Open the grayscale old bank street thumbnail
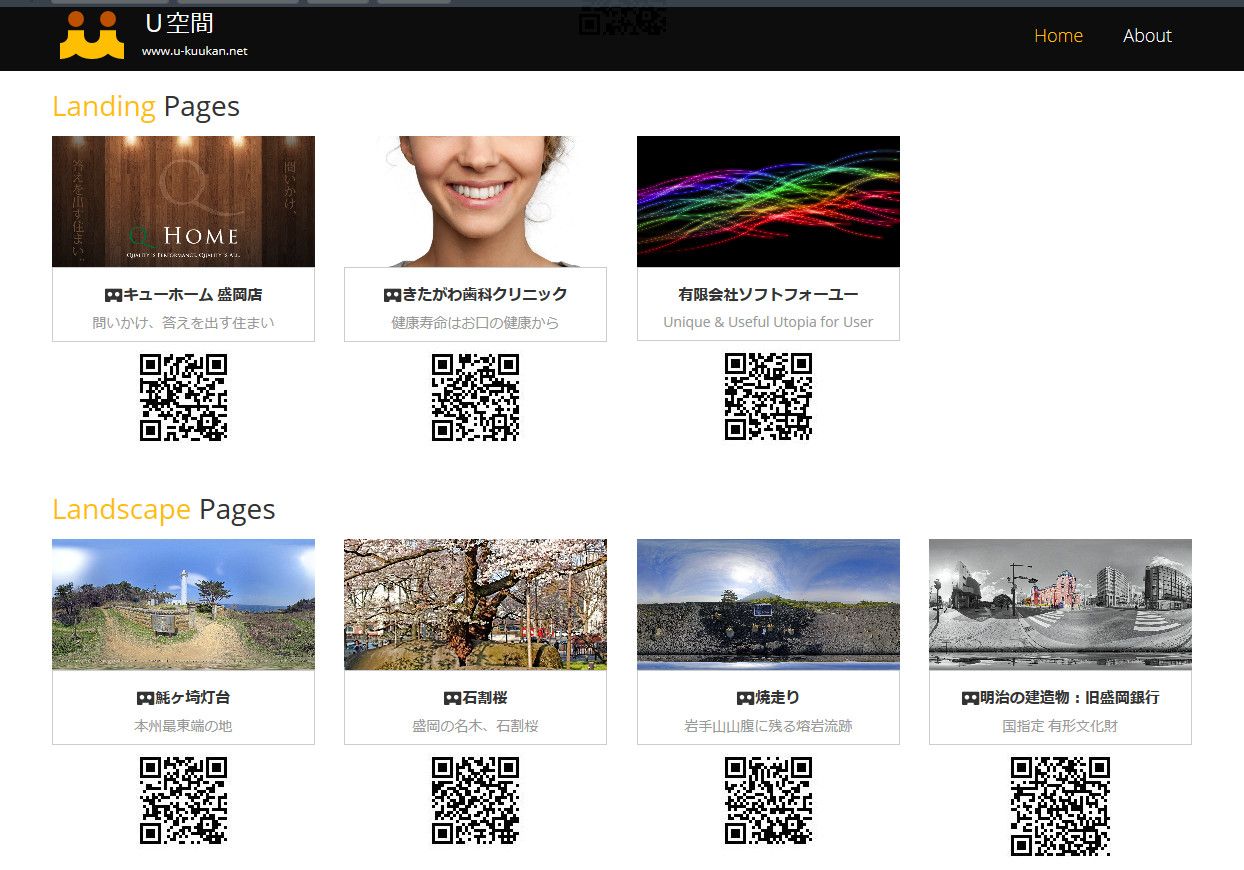The height and width of the screenshot is (870, 1244). [x=1060, y=604]
